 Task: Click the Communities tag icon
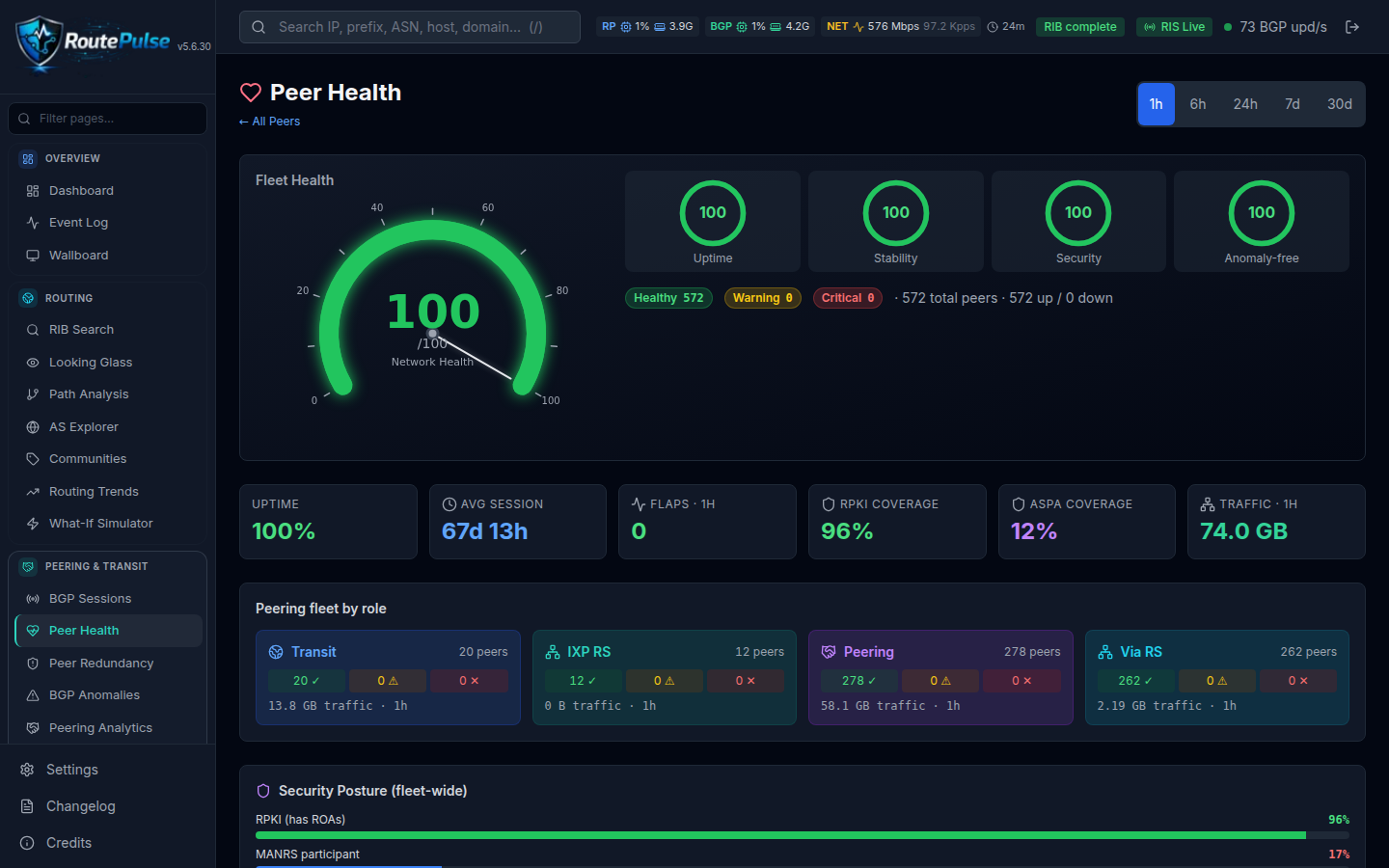point(33,459)
